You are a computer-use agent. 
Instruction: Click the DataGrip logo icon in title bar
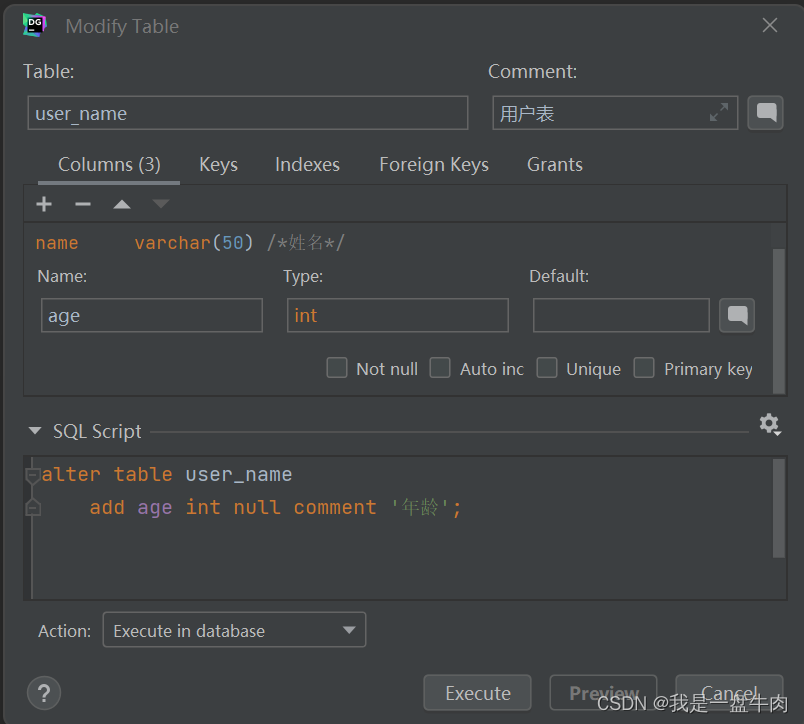34,25
